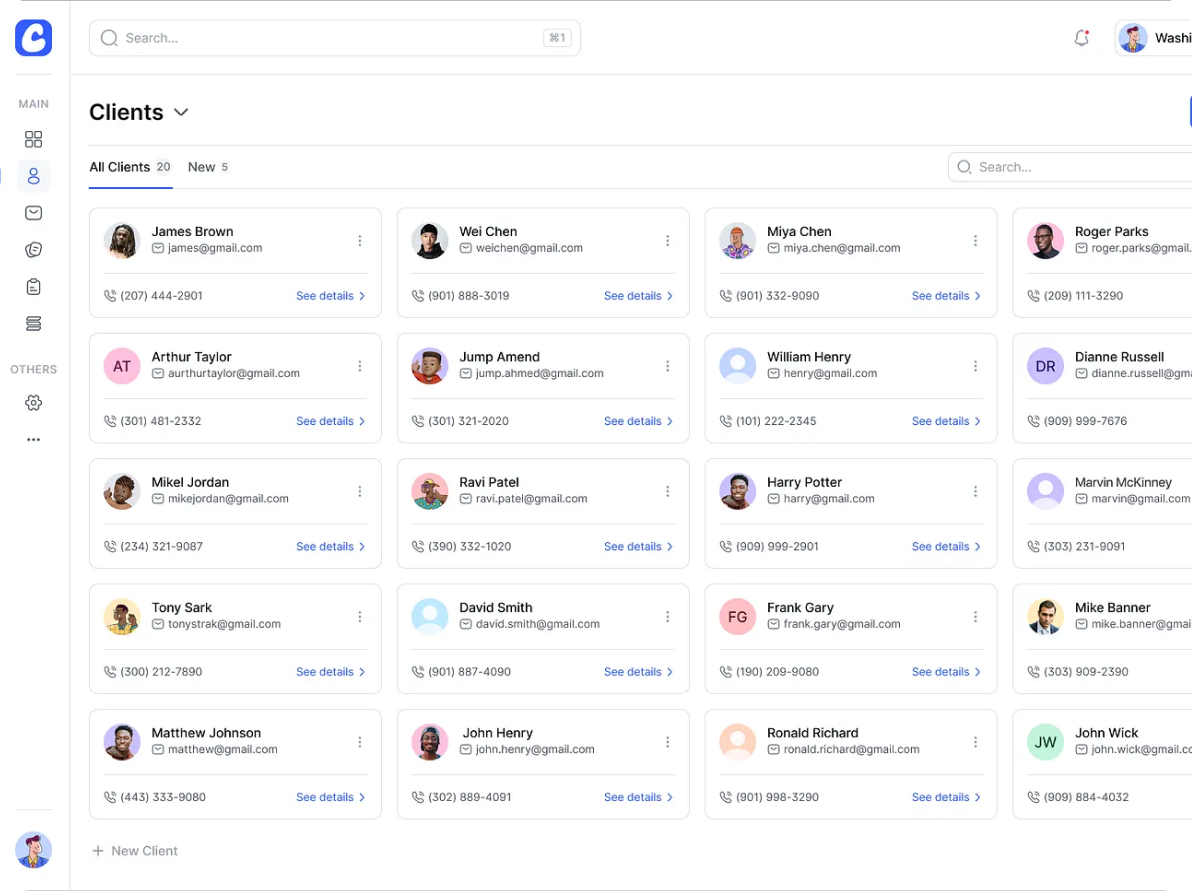
Task: Click phone number (301) 321-2020
Action: [x=468, y=421]
